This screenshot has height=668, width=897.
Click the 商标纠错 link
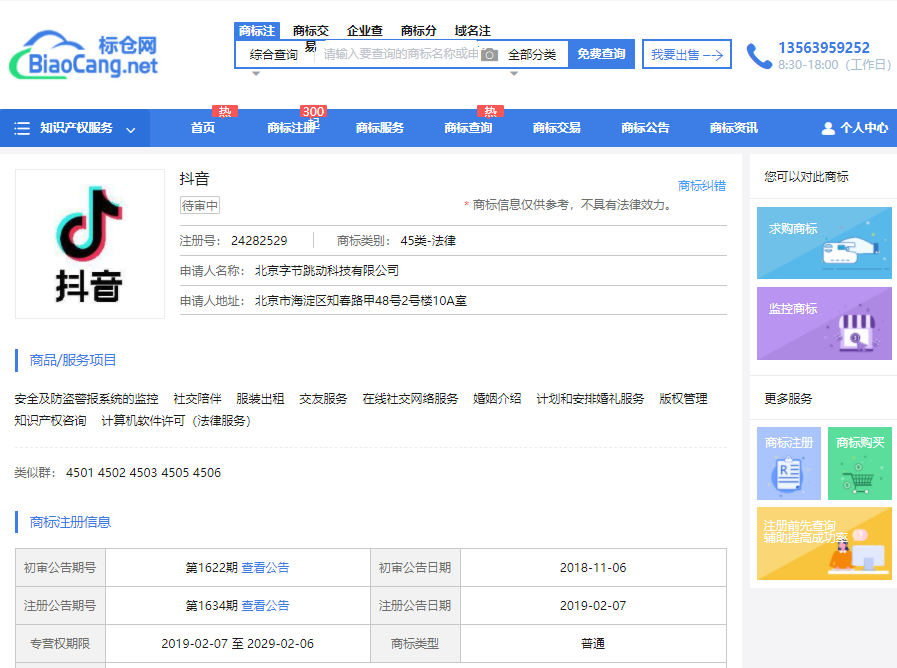pos(701,186)
